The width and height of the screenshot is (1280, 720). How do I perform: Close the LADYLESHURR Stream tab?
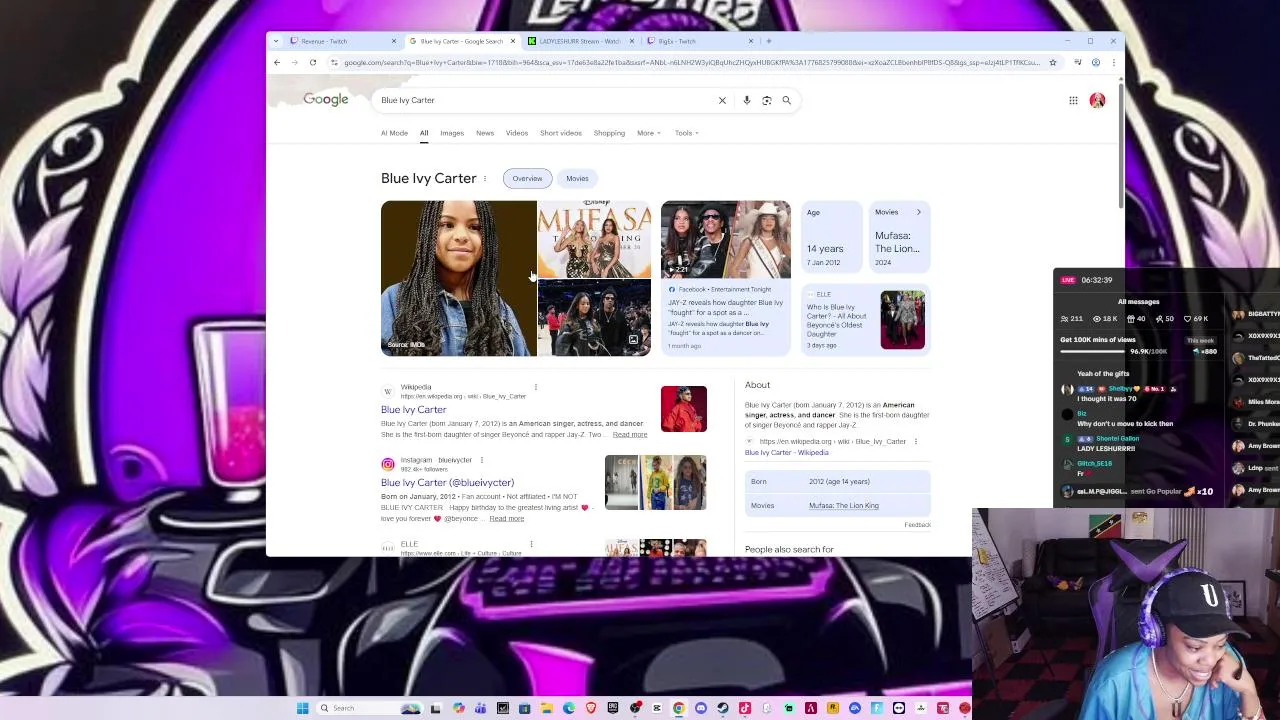[x=632, y=41]
